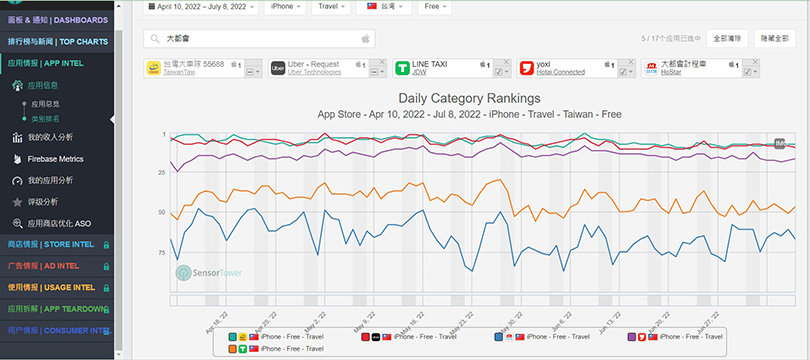
Task: Toggle the 大都會計程車 app checkbox
Action: [x=746, y=72]
